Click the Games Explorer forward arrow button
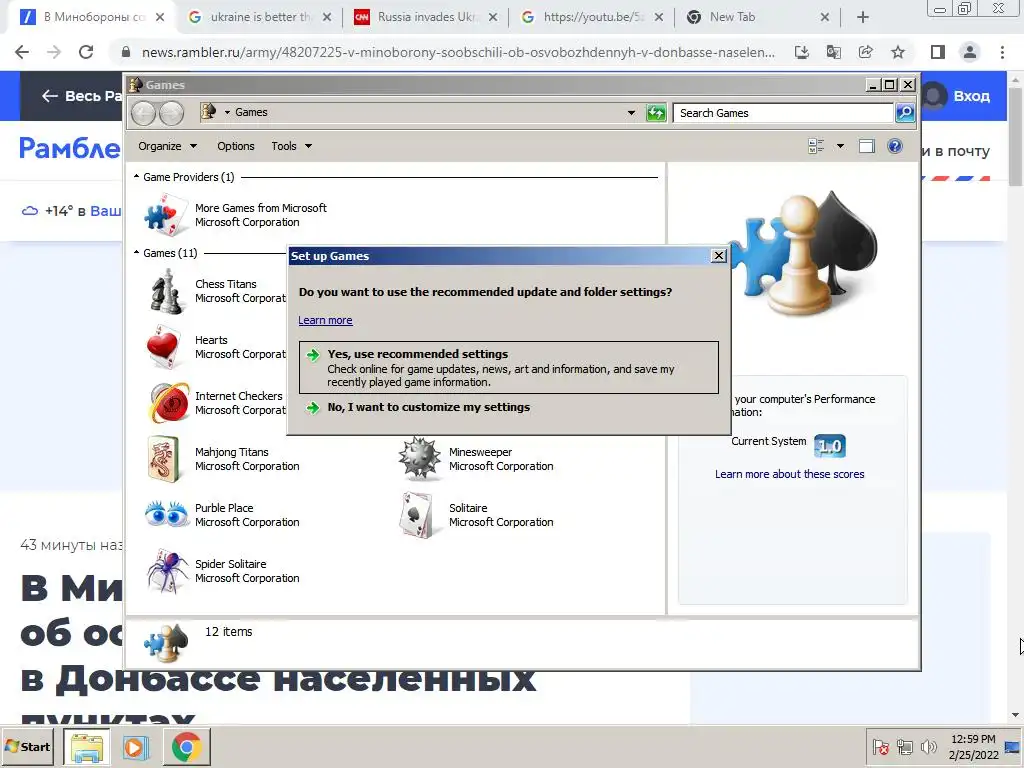 [x=171, y=113]
